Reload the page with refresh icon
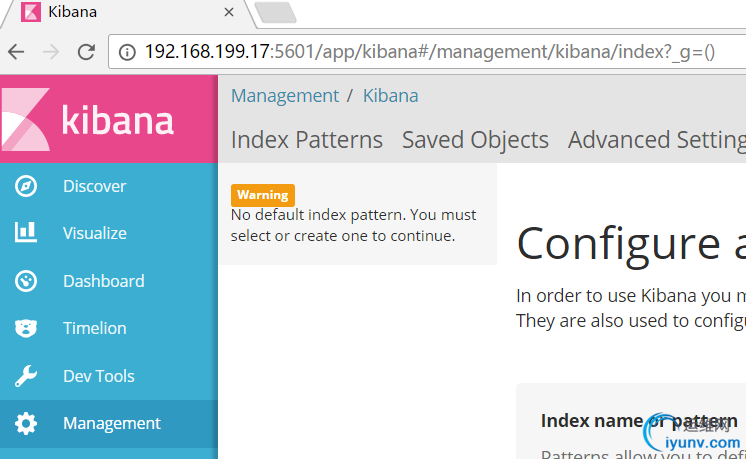This screenshot has height=459, width=746. [86, 51]
